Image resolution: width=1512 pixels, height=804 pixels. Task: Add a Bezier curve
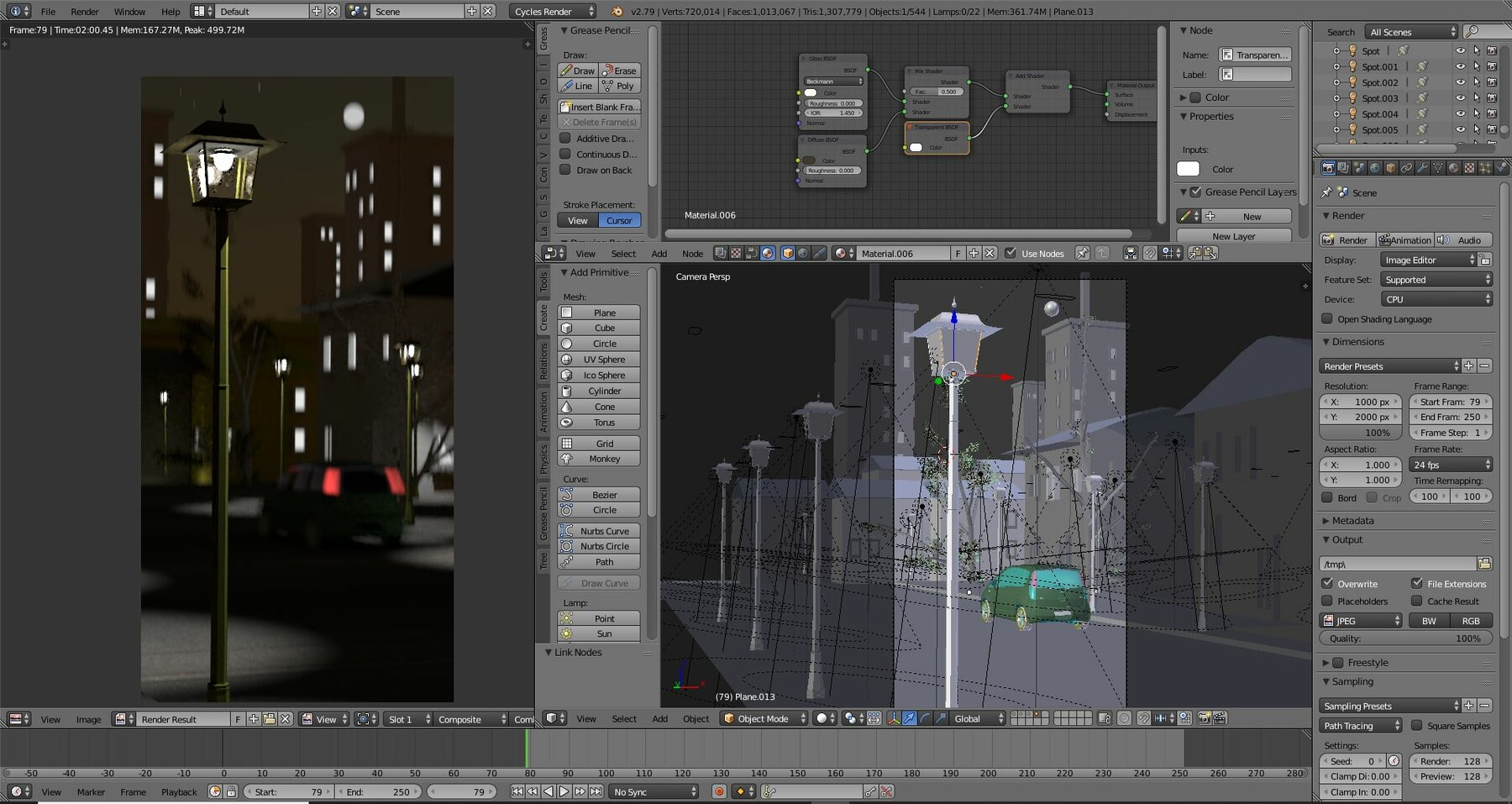[603, 495]
